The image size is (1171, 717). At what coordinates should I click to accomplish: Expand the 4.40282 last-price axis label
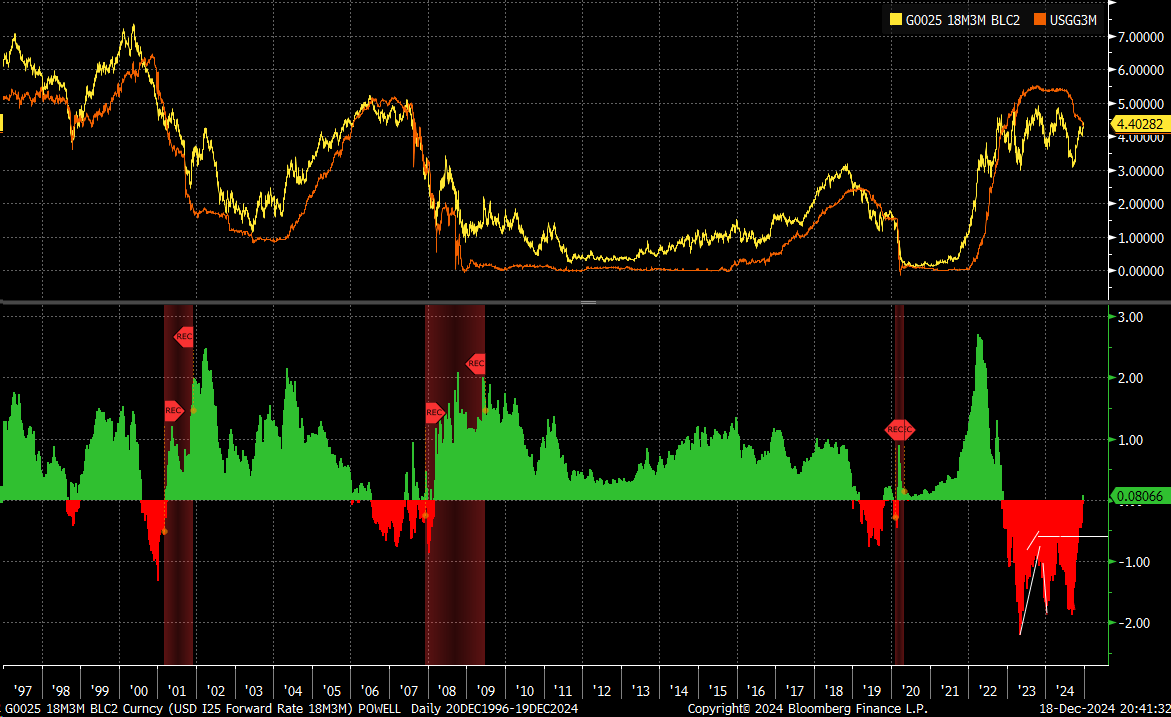click(1140, 124)
